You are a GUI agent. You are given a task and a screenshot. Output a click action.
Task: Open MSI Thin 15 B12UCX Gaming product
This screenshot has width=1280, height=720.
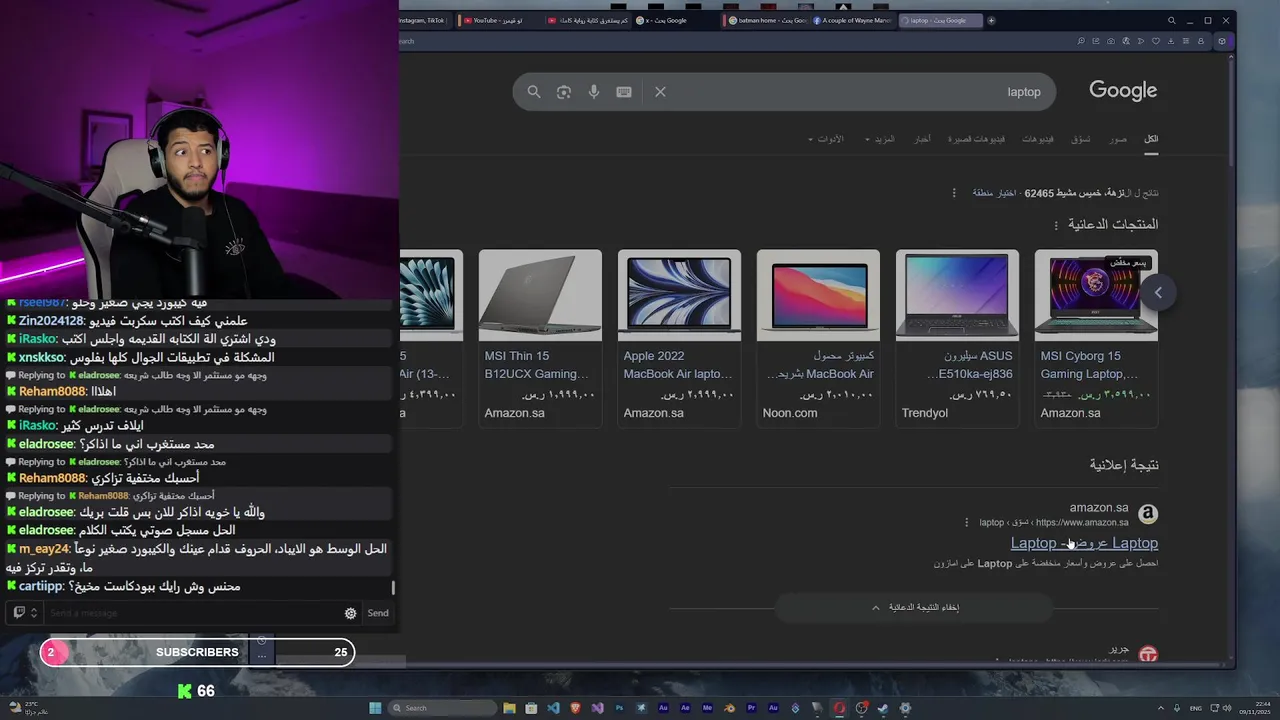pos(540,338)
